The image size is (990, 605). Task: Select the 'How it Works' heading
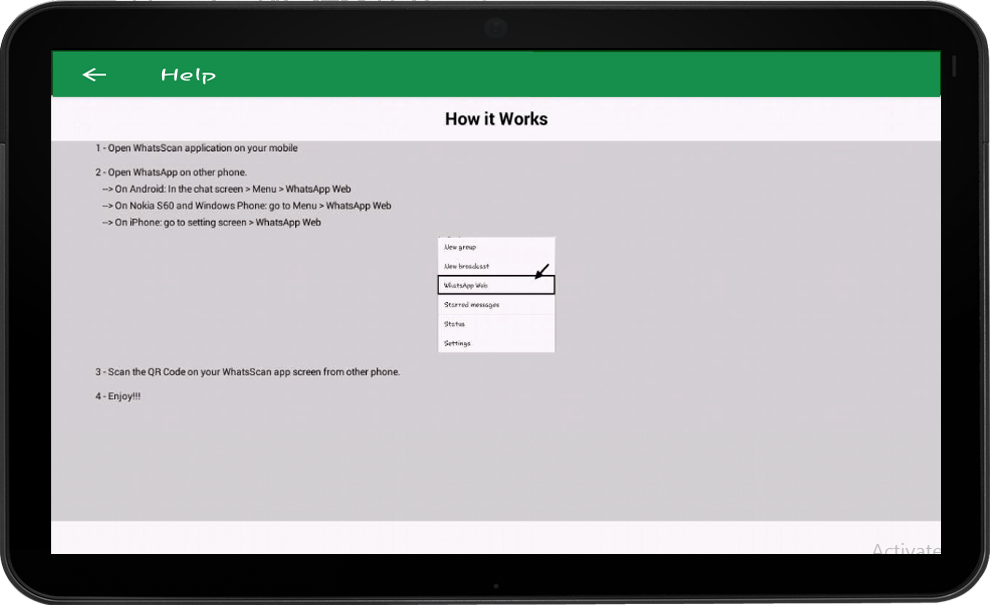click(496, 119)
